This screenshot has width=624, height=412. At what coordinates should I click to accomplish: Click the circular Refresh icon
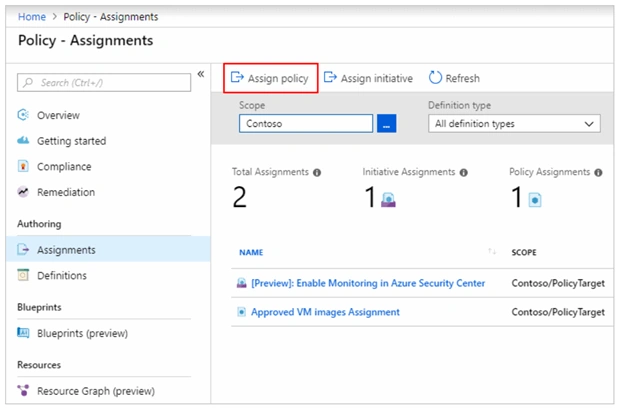point(435,78)
